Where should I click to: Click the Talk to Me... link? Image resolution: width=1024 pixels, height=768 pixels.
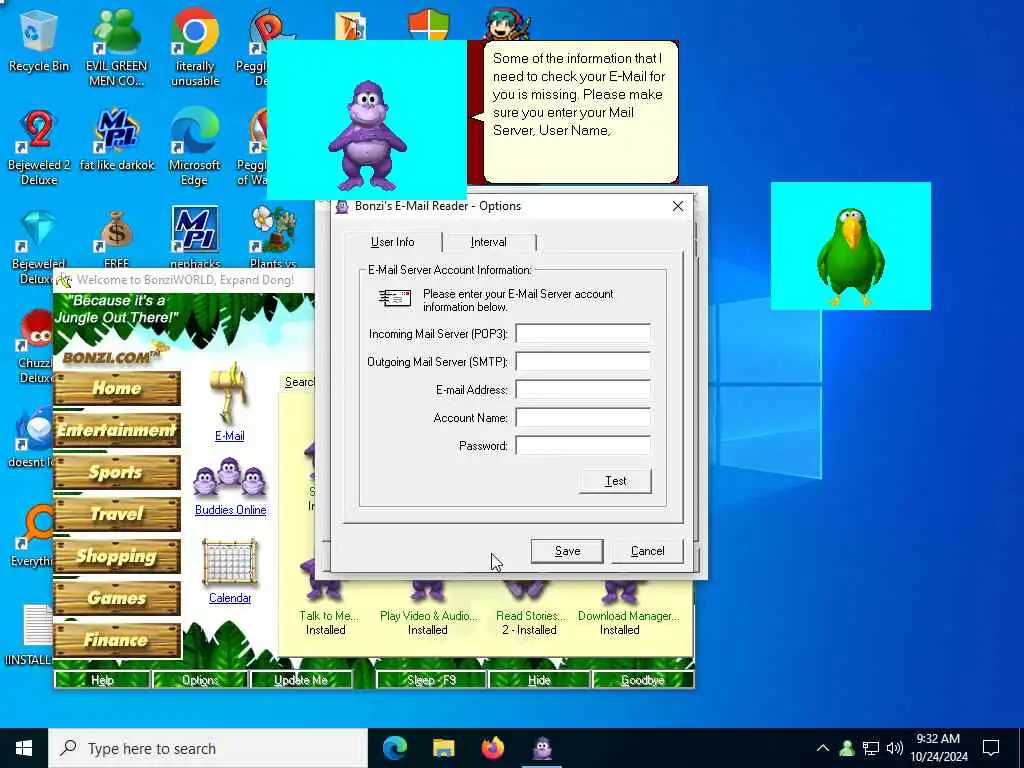coord(328,616)
